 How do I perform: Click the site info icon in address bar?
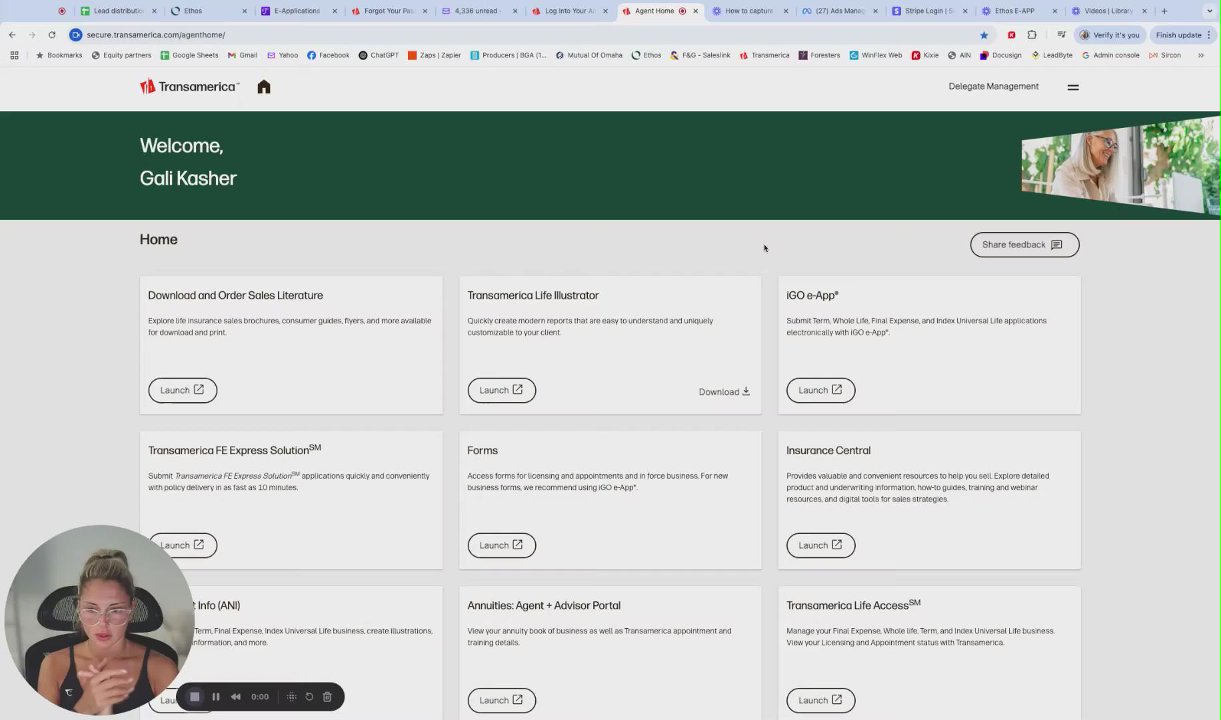coord(75,35)
